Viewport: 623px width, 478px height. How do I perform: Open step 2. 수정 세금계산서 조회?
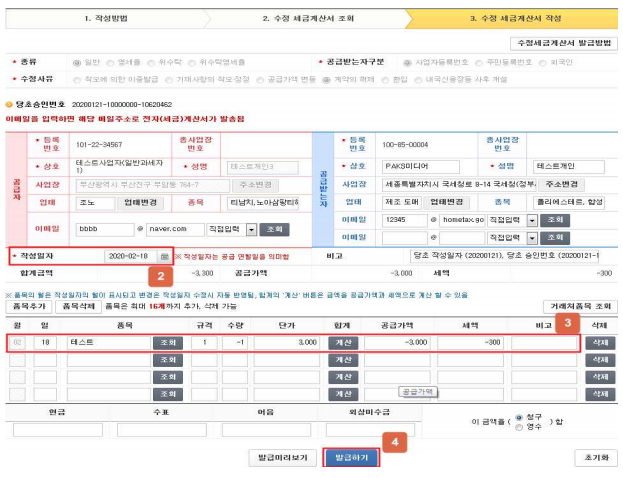click(308, 18)
